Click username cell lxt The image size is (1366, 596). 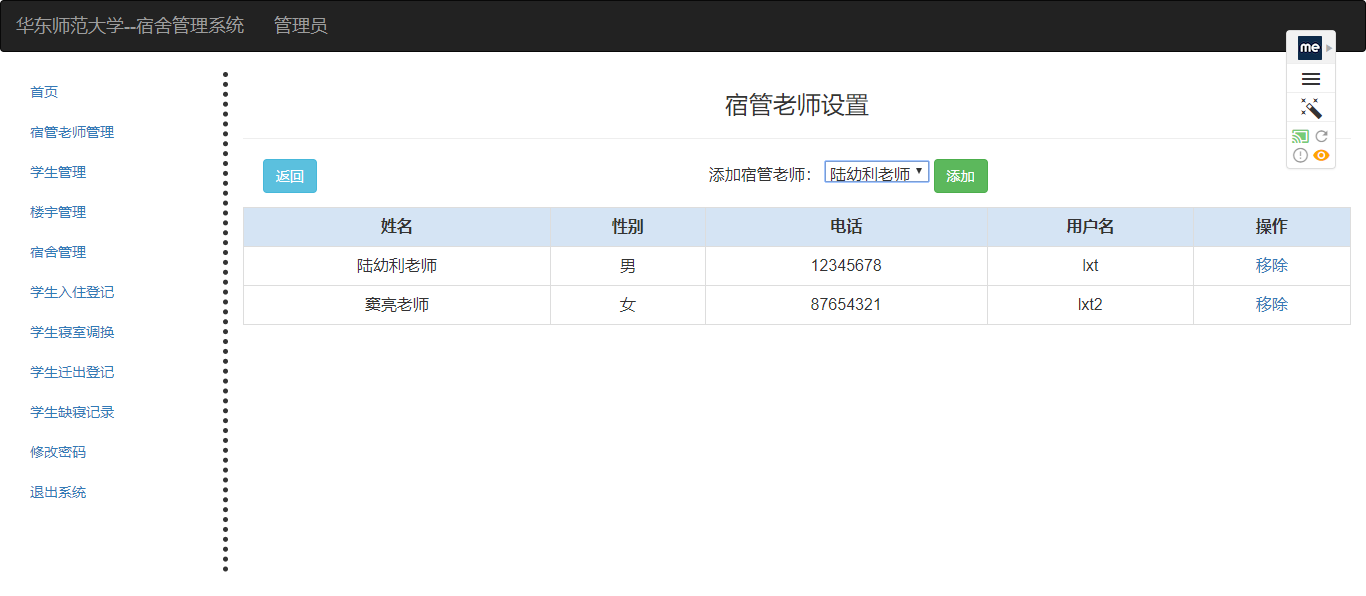coord(1090,266)
